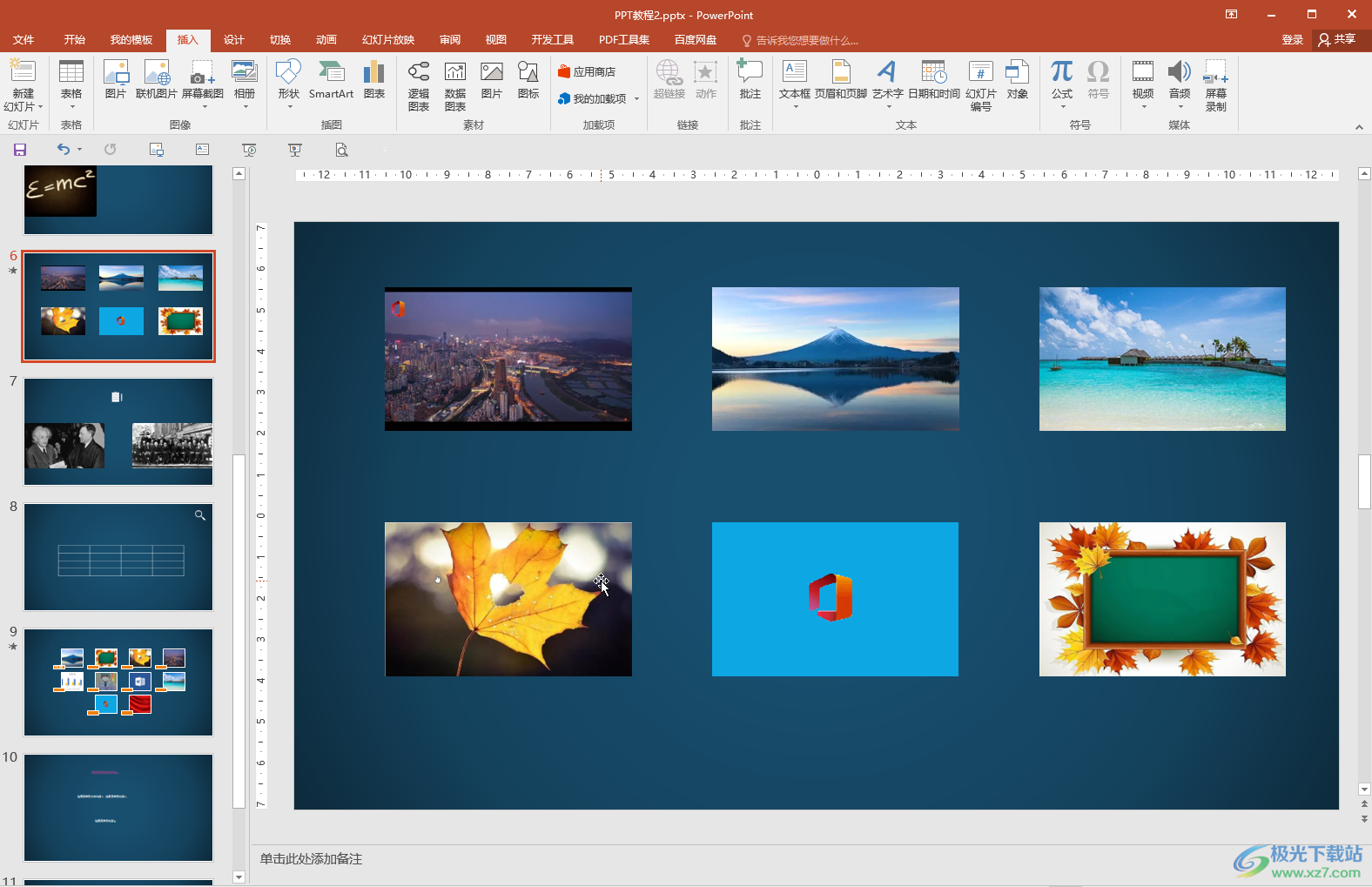Switch to the Home tab
This screenshot has width=1372, height=887.
click(75, 40)
